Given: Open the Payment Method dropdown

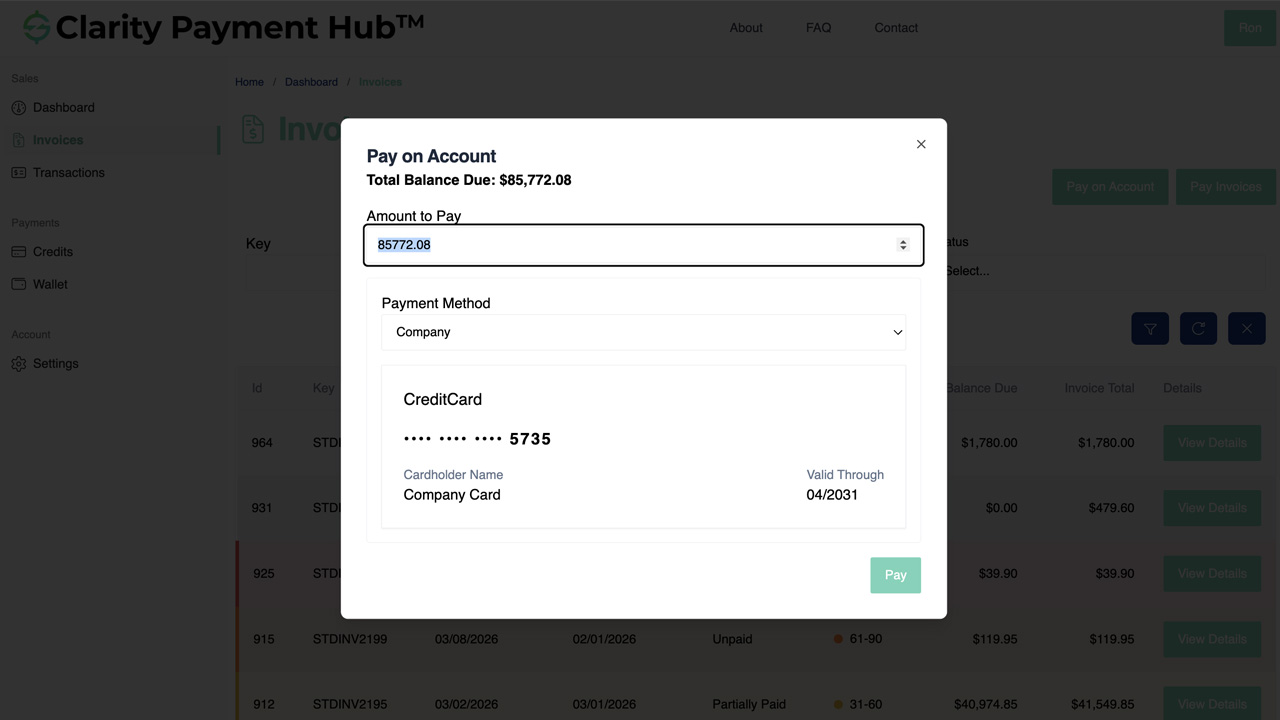Looking at the screenshot, I should pos(643,332).
